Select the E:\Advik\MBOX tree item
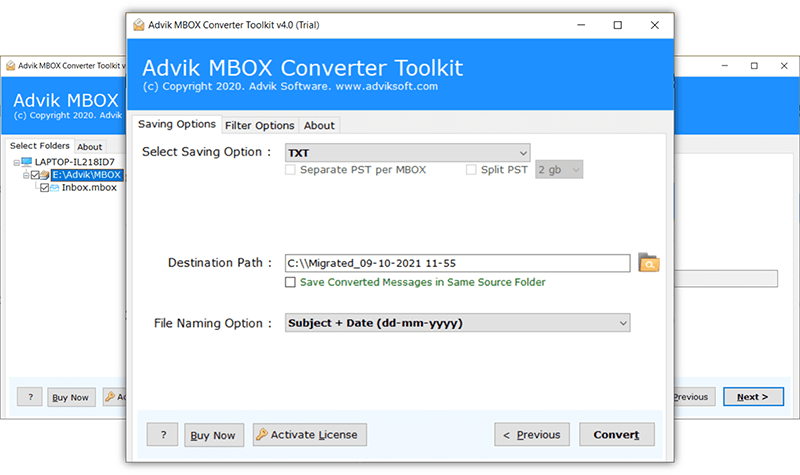This screenshot has width=800, height=475. 87,175
